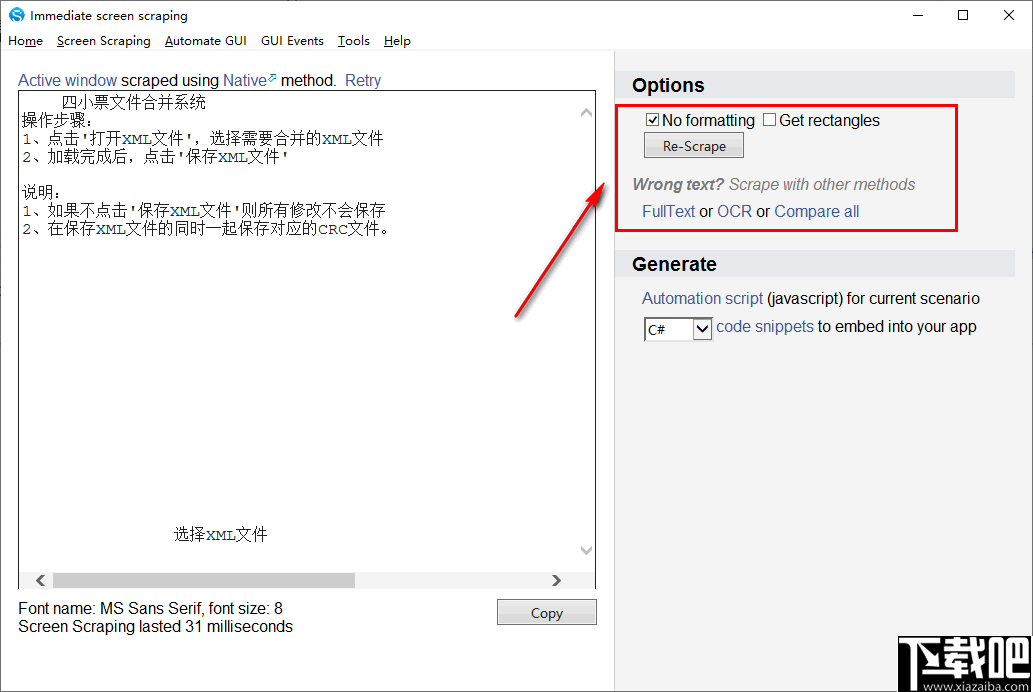
Task: Click the Copy button
Action: coord(546,612)
